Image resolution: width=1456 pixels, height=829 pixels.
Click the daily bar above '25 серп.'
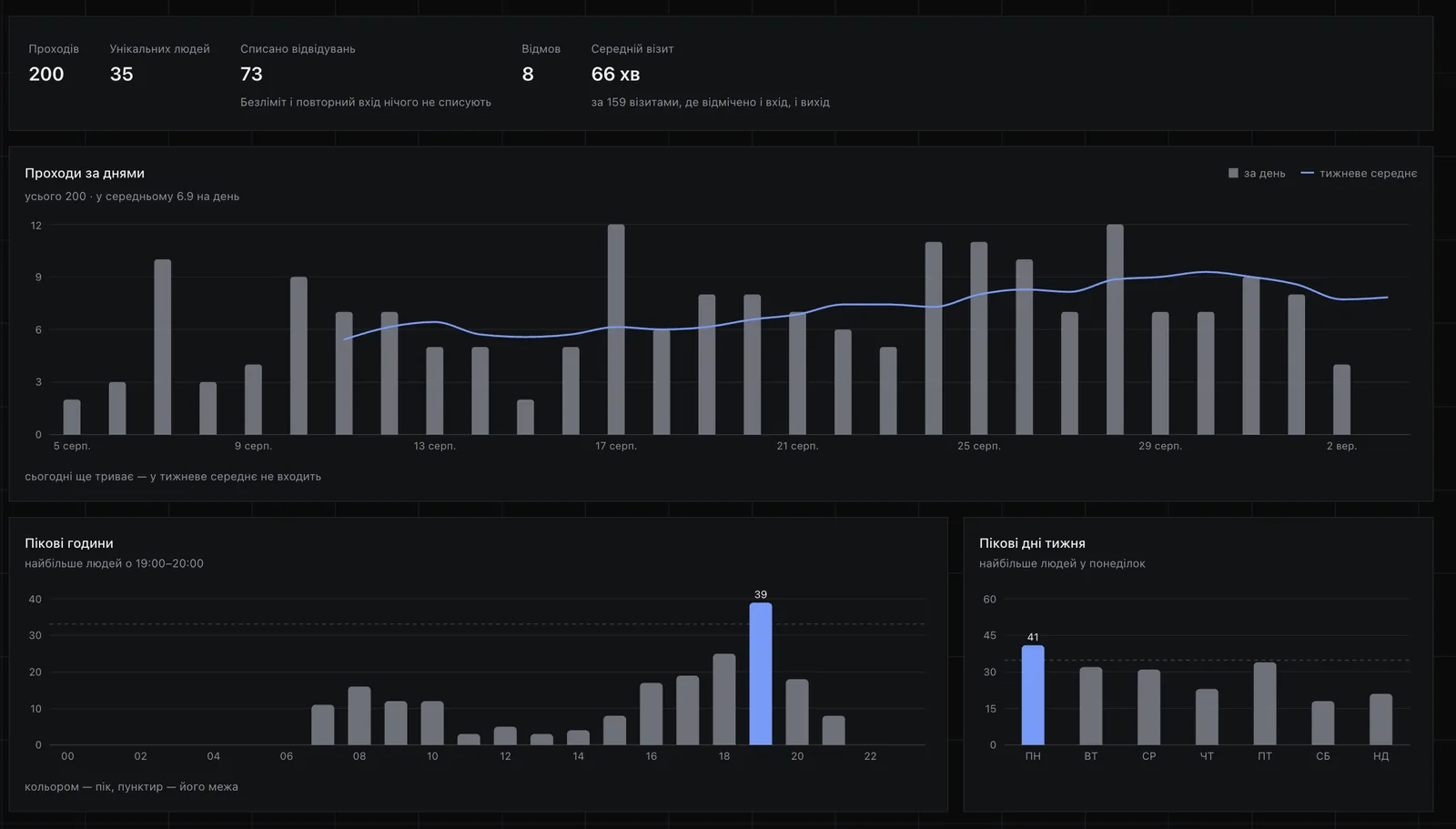979,339
